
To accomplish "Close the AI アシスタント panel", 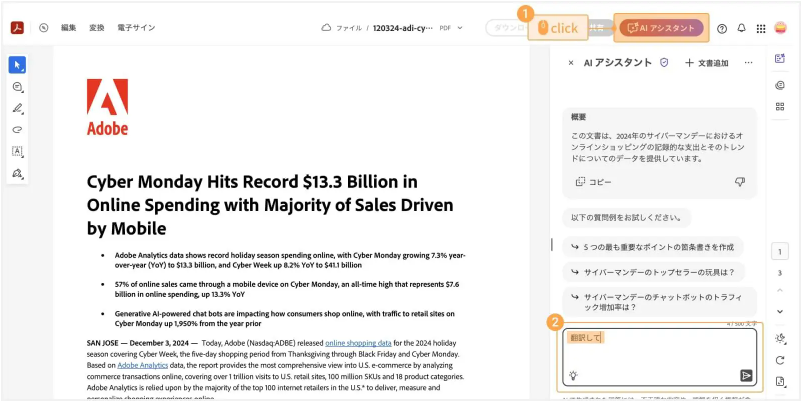I will (571, 63).
